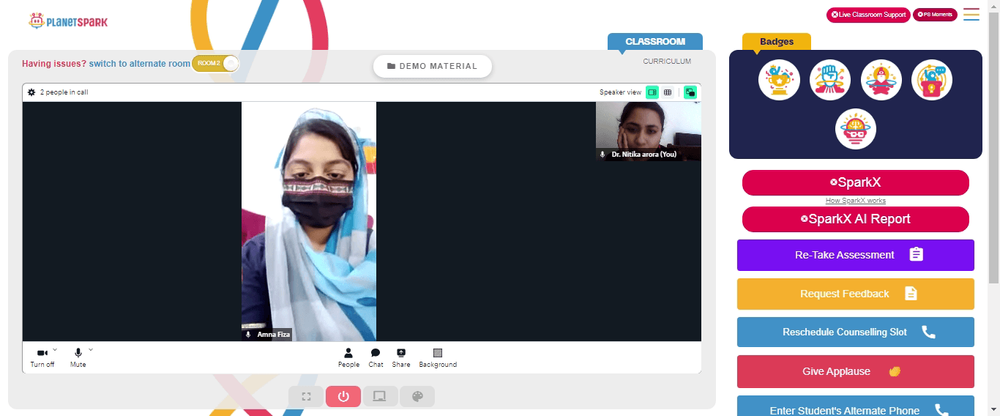
Task: Toggle the self-view picture-in-picture icon
Action: (690, 93)
